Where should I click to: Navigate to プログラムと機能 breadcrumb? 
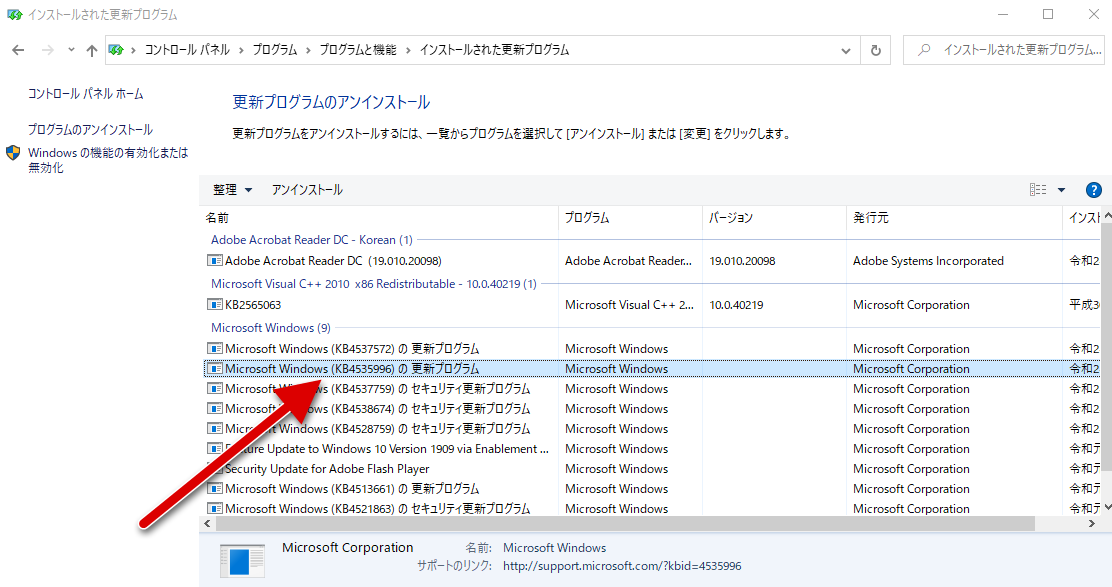coord(358,50)
